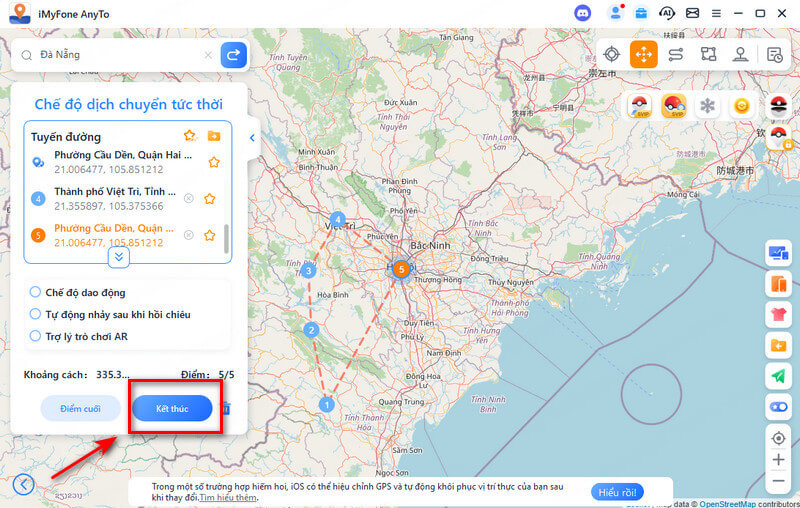Click the paper plane icon on right sidebar
Viewport: 800px width, 508px height.
click(778, 375)
